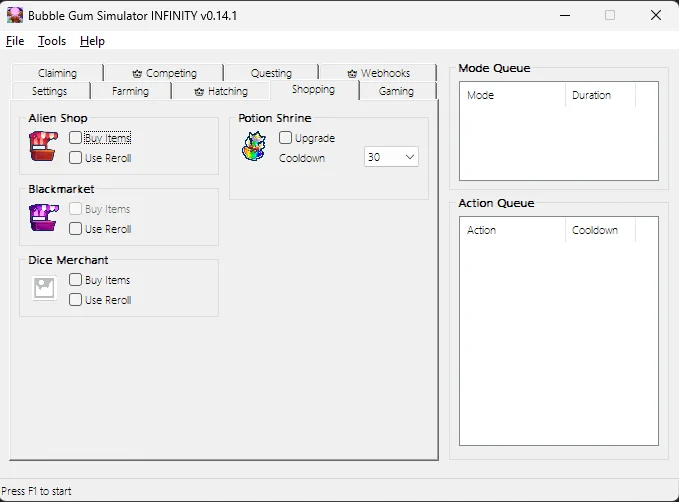
Task: Select the Shopping tab
Action: pyautogui.click(x=314, y=90)
